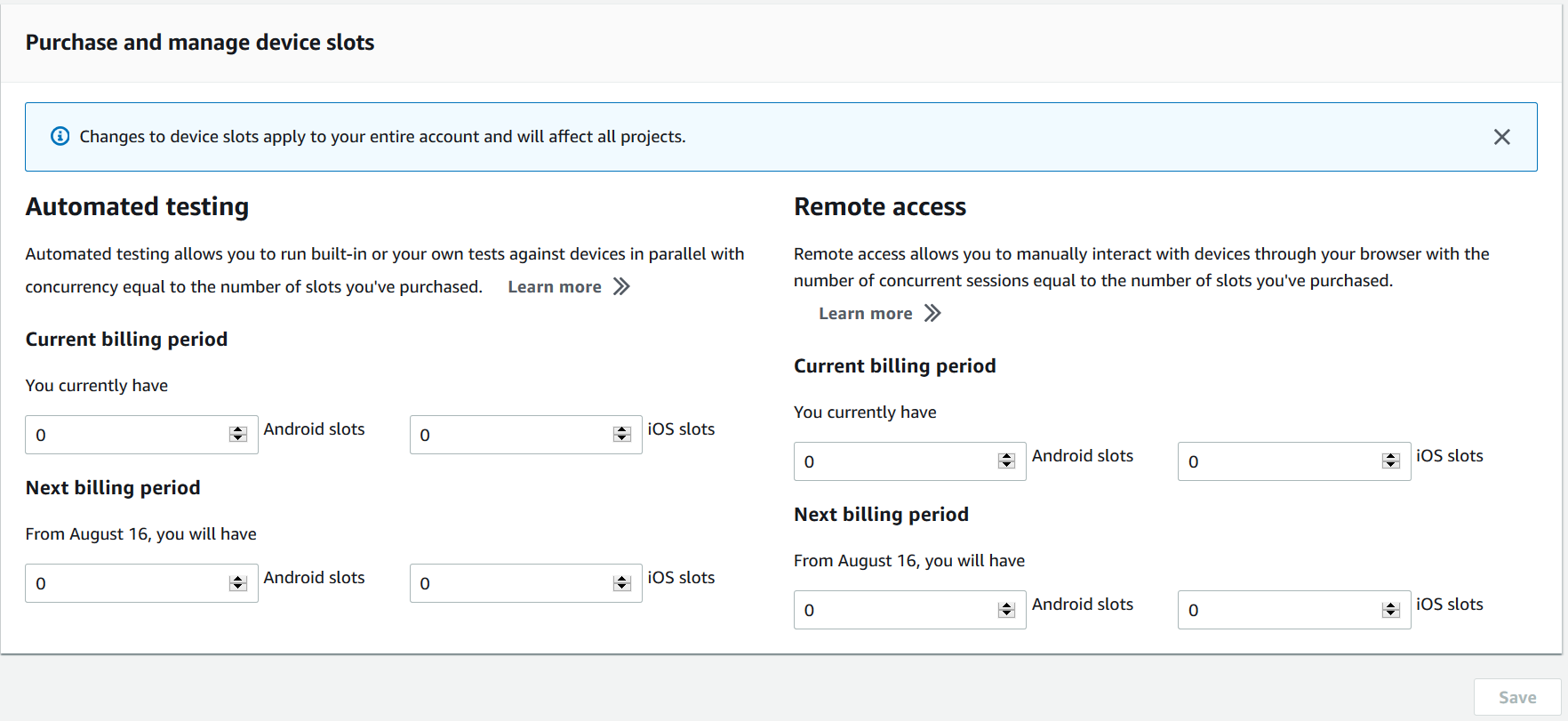
Task: Click double-chevron icon beside Automated testing Learn more
Action: [621, 286]
